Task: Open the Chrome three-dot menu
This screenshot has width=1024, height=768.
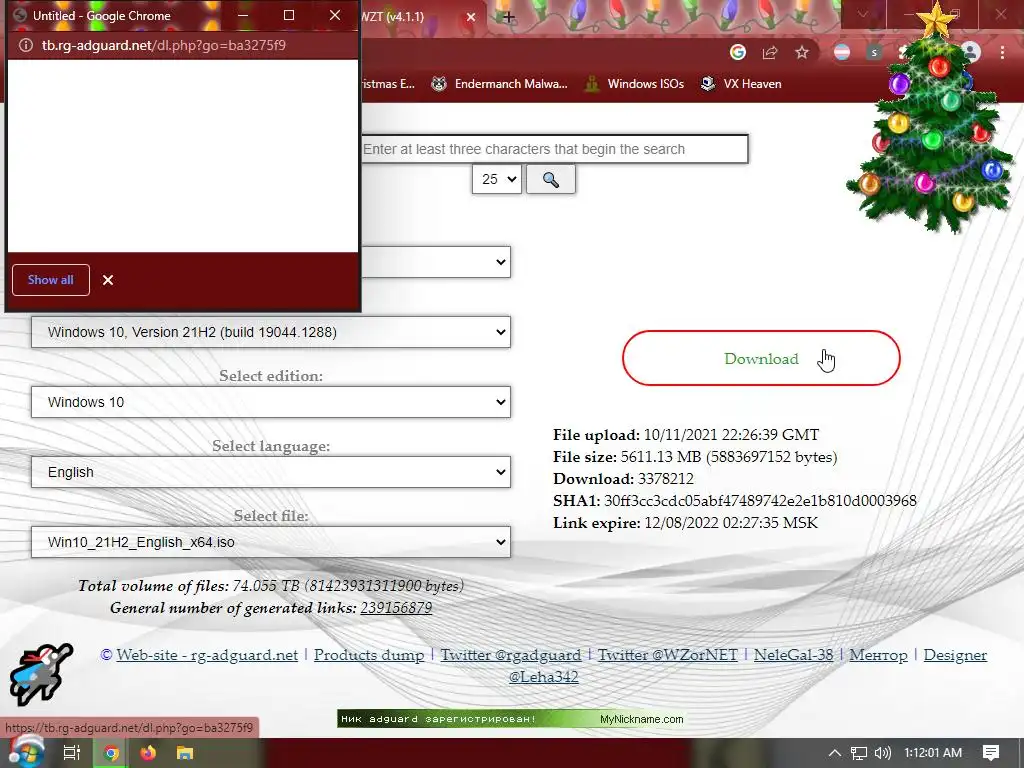Action: pyautogui.click(x=1002, y=52)
